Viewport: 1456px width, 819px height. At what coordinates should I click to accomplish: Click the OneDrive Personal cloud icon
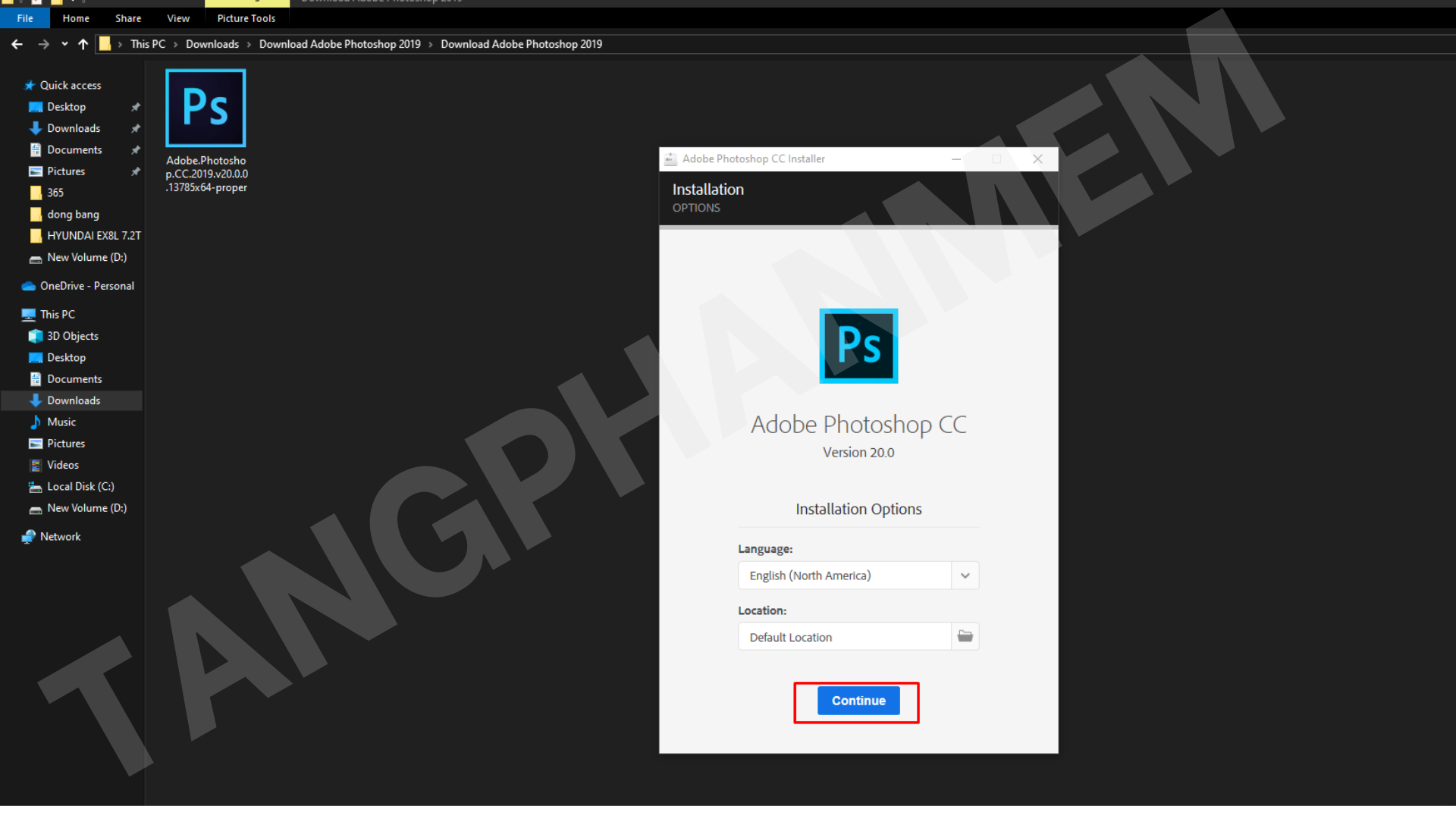(x=29, y=286)
